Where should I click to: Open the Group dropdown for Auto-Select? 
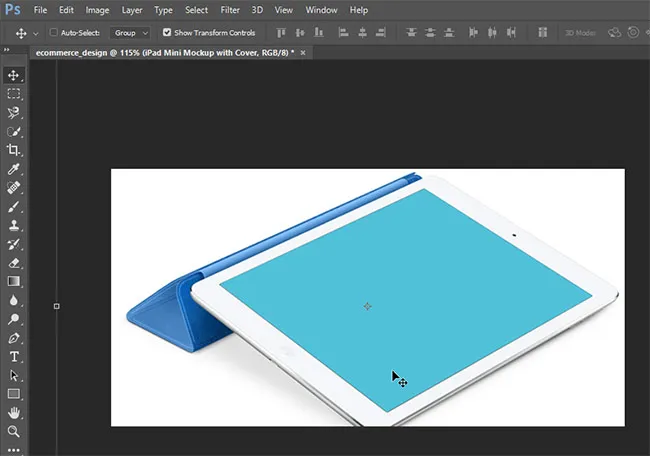click(x=131, y=33)
